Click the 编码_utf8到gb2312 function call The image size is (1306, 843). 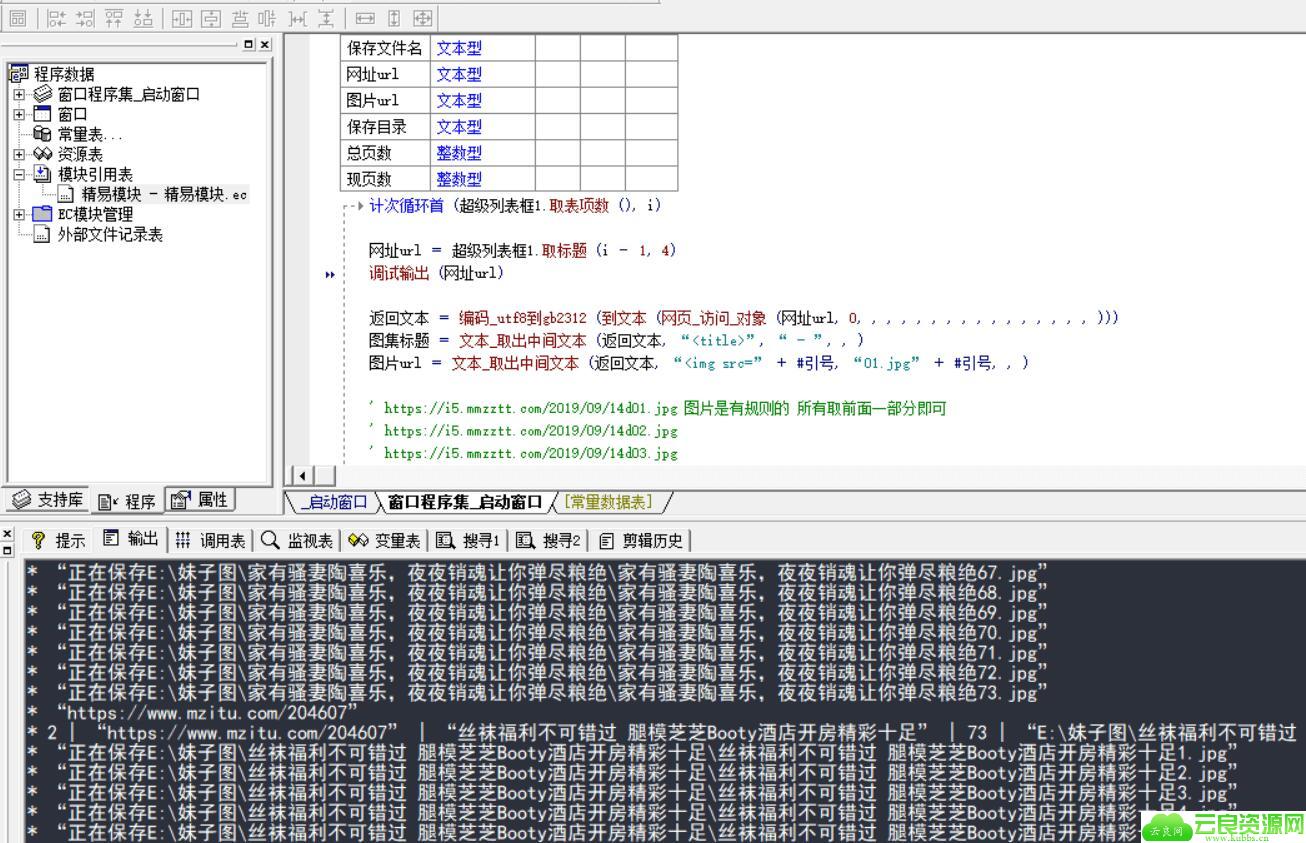pyautogui.click(x=524, y=318)
